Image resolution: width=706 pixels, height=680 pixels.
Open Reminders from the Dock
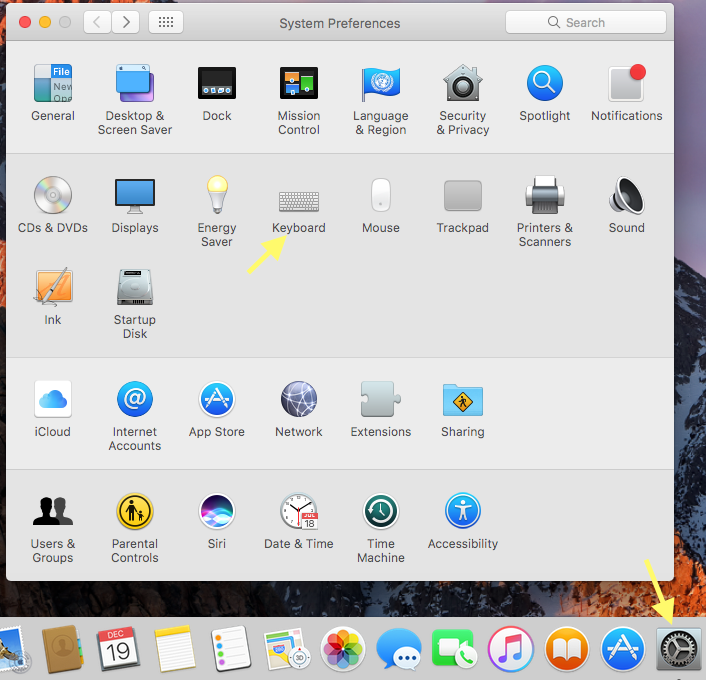coord(231,649)
